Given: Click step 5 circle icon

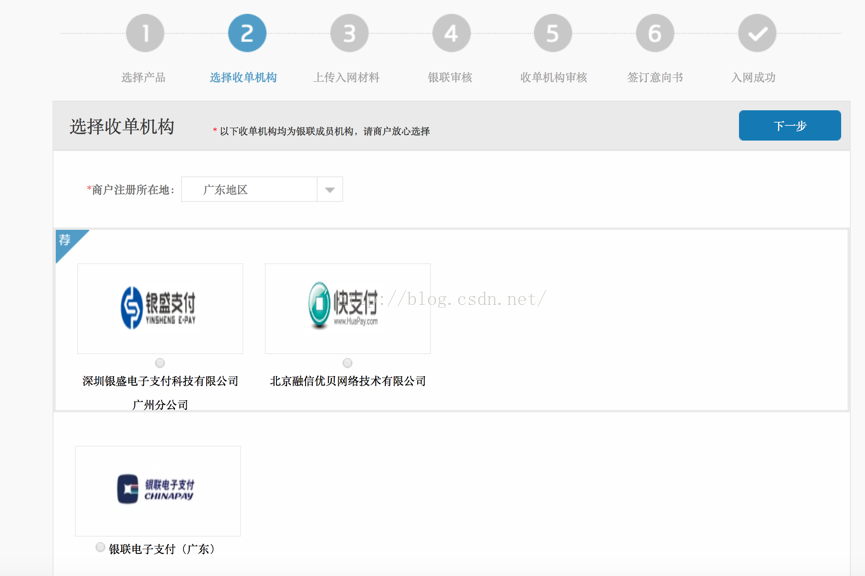Looking at the screenshot, I should [553, 33].
